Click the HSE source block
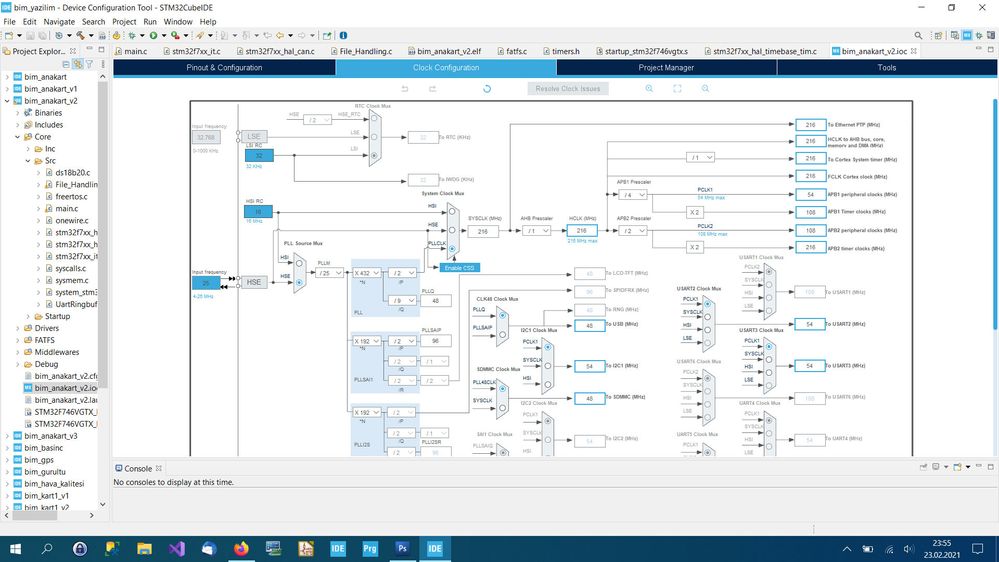Image resolution: width=999 pixels, height=562 pixels. pos(254,282)
